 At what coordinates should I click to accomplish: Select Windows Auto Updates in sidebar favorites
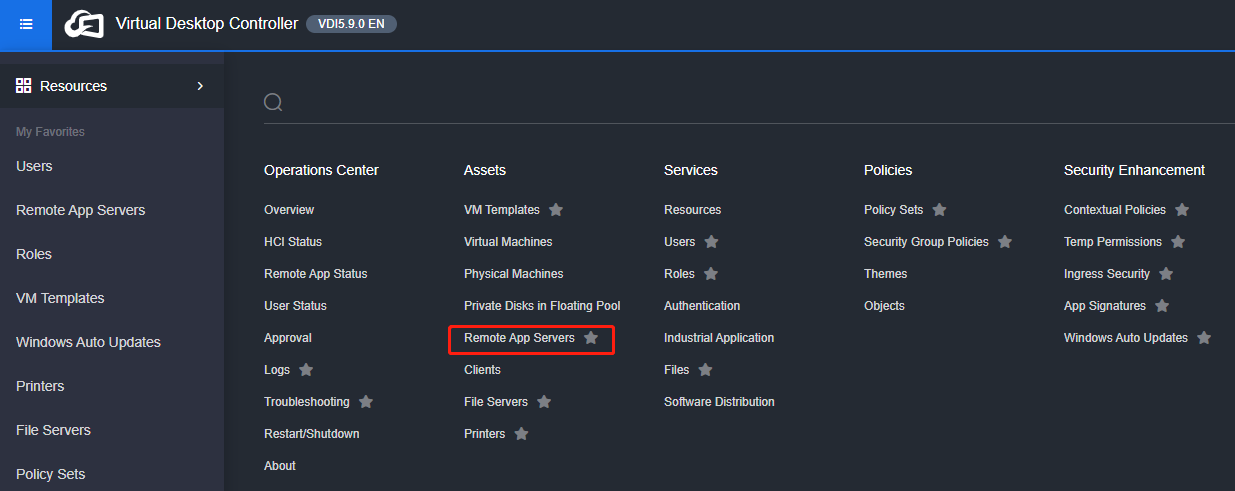tap(88, 342)
